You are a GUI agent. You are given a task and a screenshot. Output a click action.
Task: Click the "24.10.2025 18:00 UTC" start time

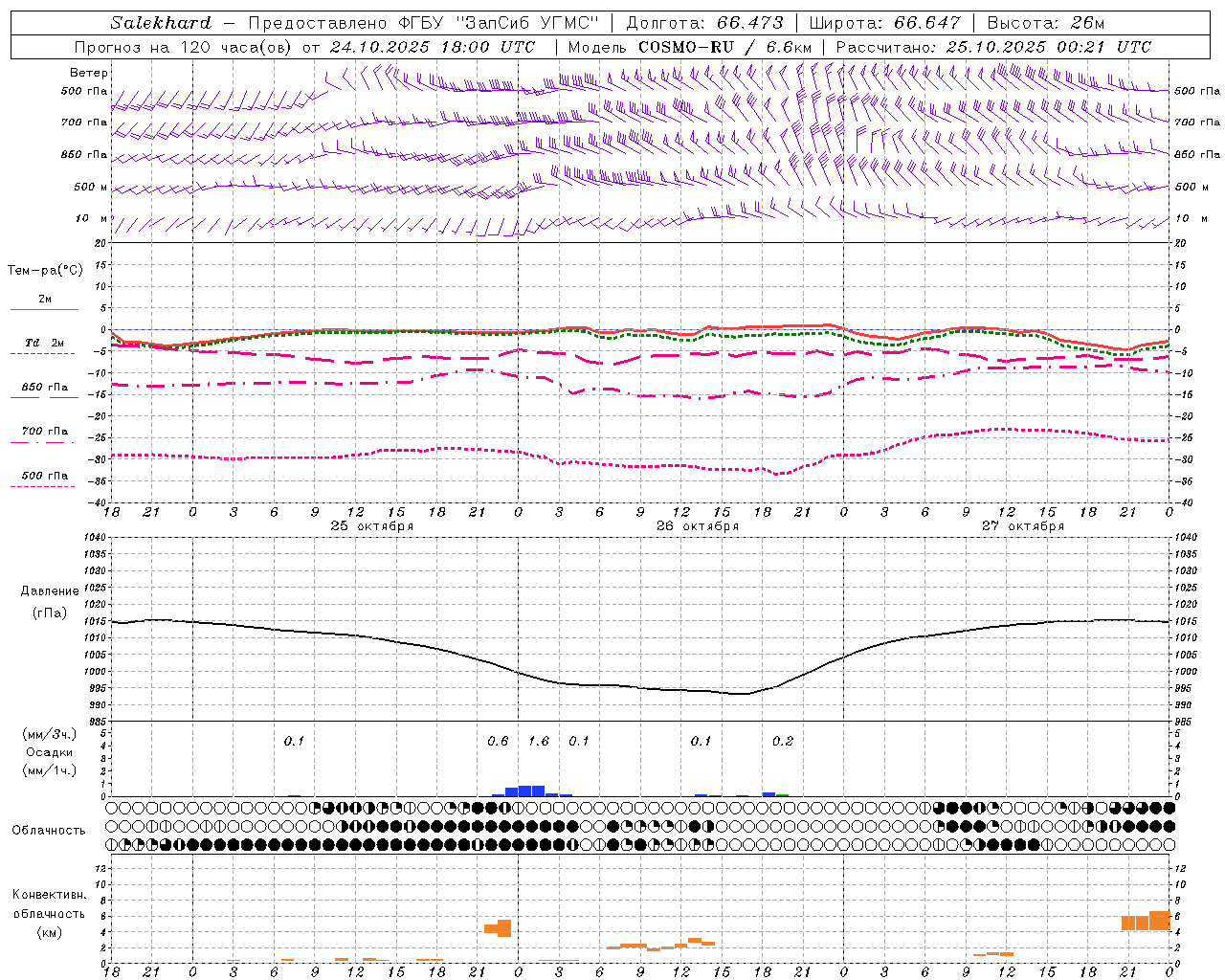(432, 47)
